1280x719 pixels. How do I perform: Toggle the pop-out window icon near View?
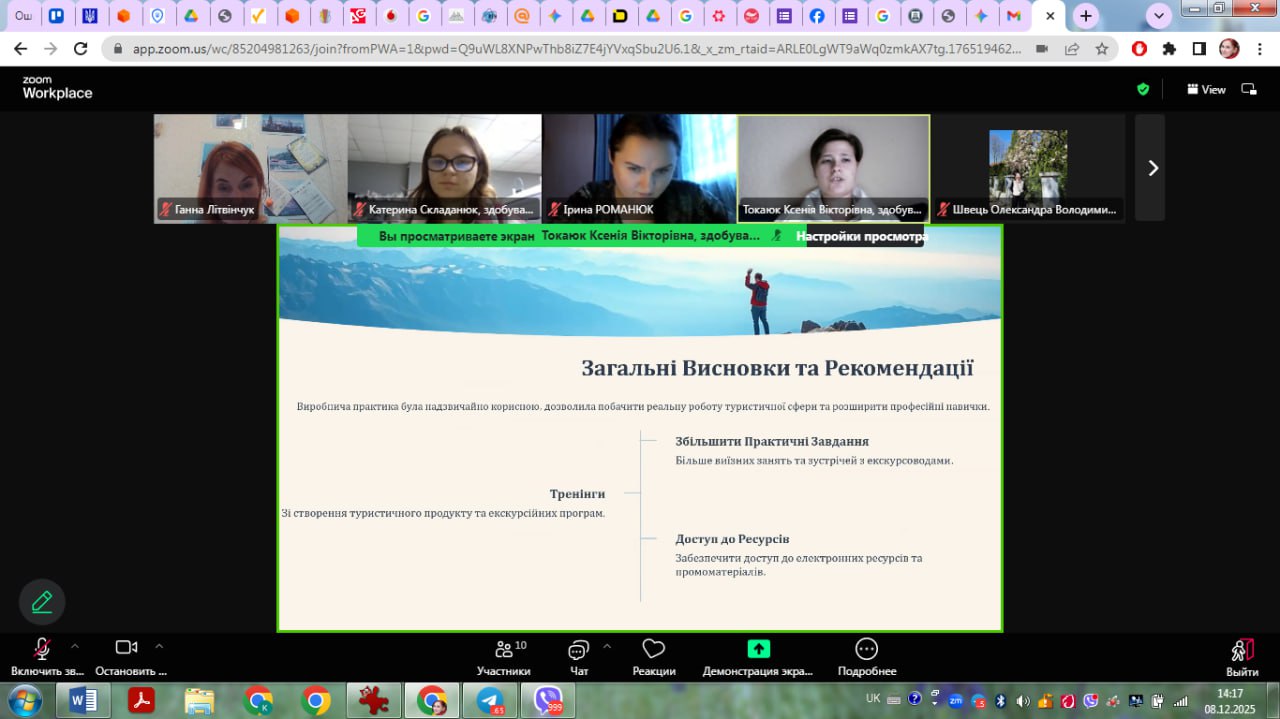[1249, 89]
